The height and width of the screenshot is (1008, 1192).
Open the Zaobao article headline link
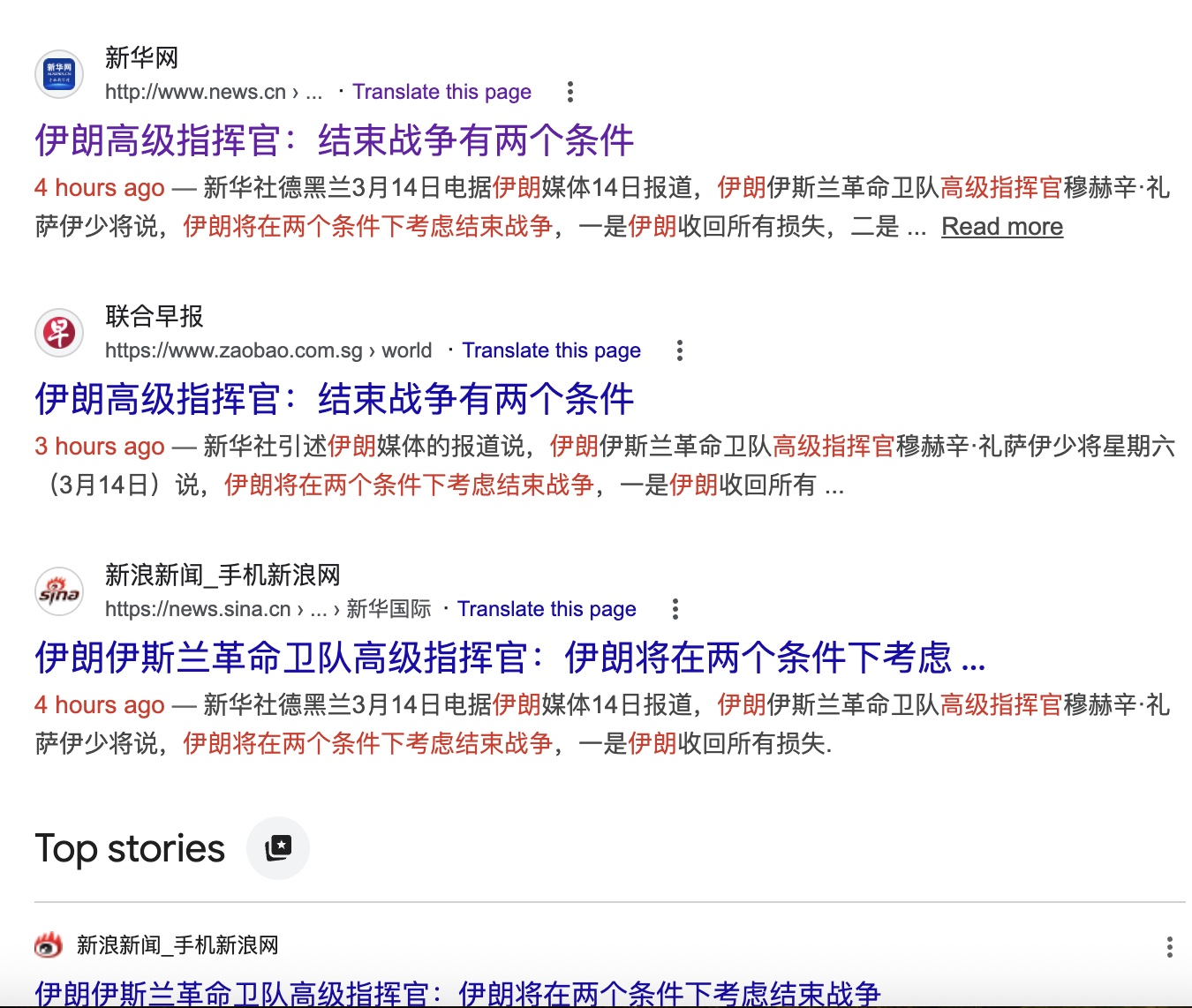(334, 399)
